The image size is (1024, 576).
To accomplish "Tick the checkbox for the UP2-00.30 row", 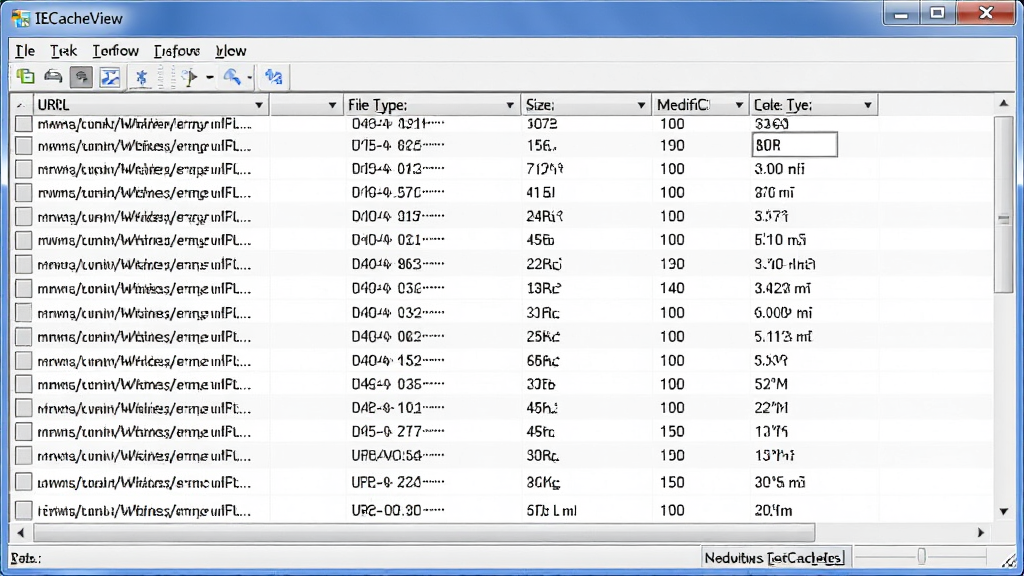I will click(24, 510).
